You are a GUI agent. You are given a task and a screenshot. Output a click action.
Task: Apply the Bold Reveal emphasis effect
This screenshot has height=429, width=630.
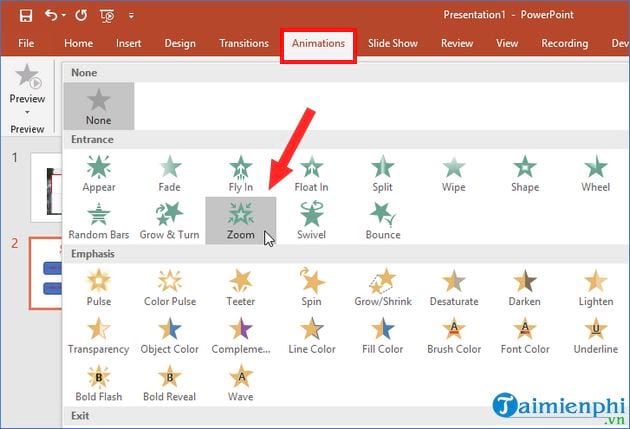(170, 382)
